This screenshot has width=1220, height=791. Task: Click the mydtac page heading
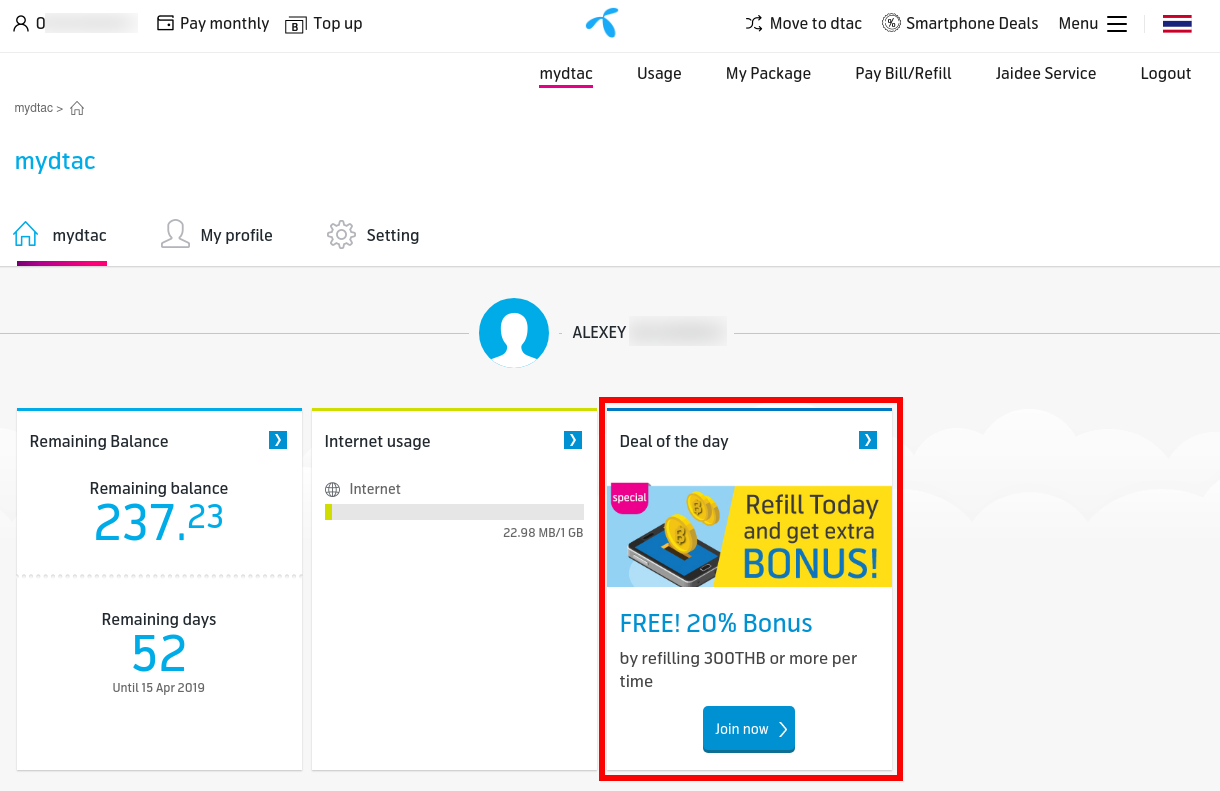point(55,161)
